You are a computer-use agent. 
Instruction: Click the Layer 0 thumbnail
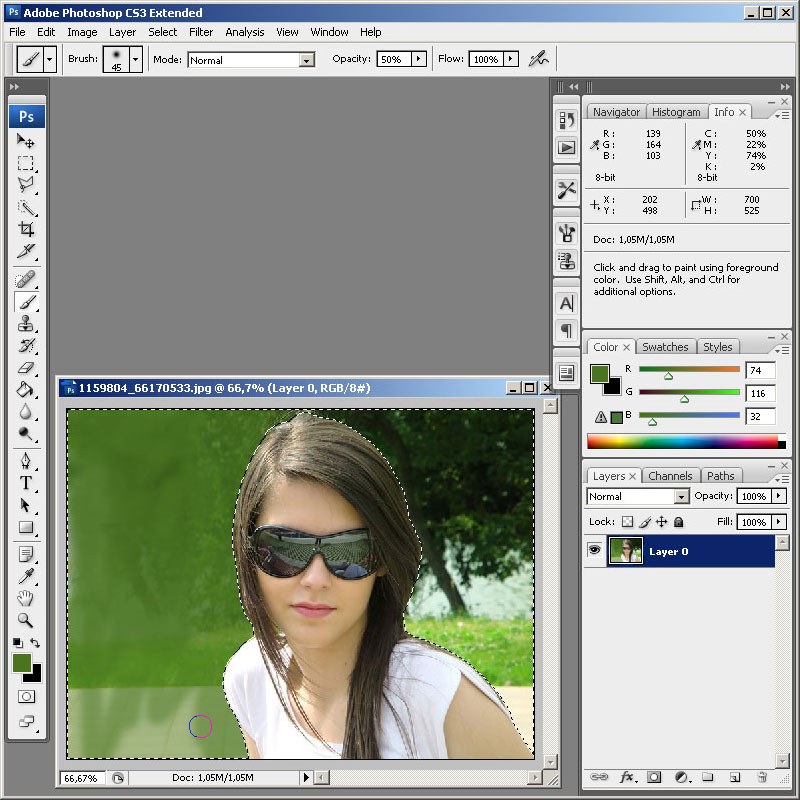[x=626, y=551]
